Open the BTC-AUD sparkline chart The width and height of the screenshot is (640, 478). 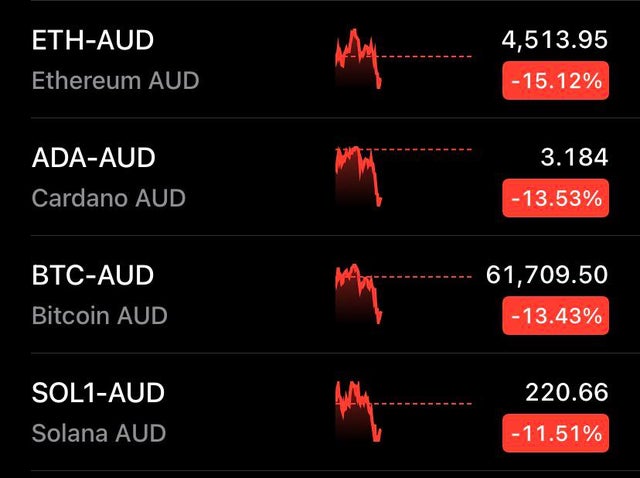403,294
